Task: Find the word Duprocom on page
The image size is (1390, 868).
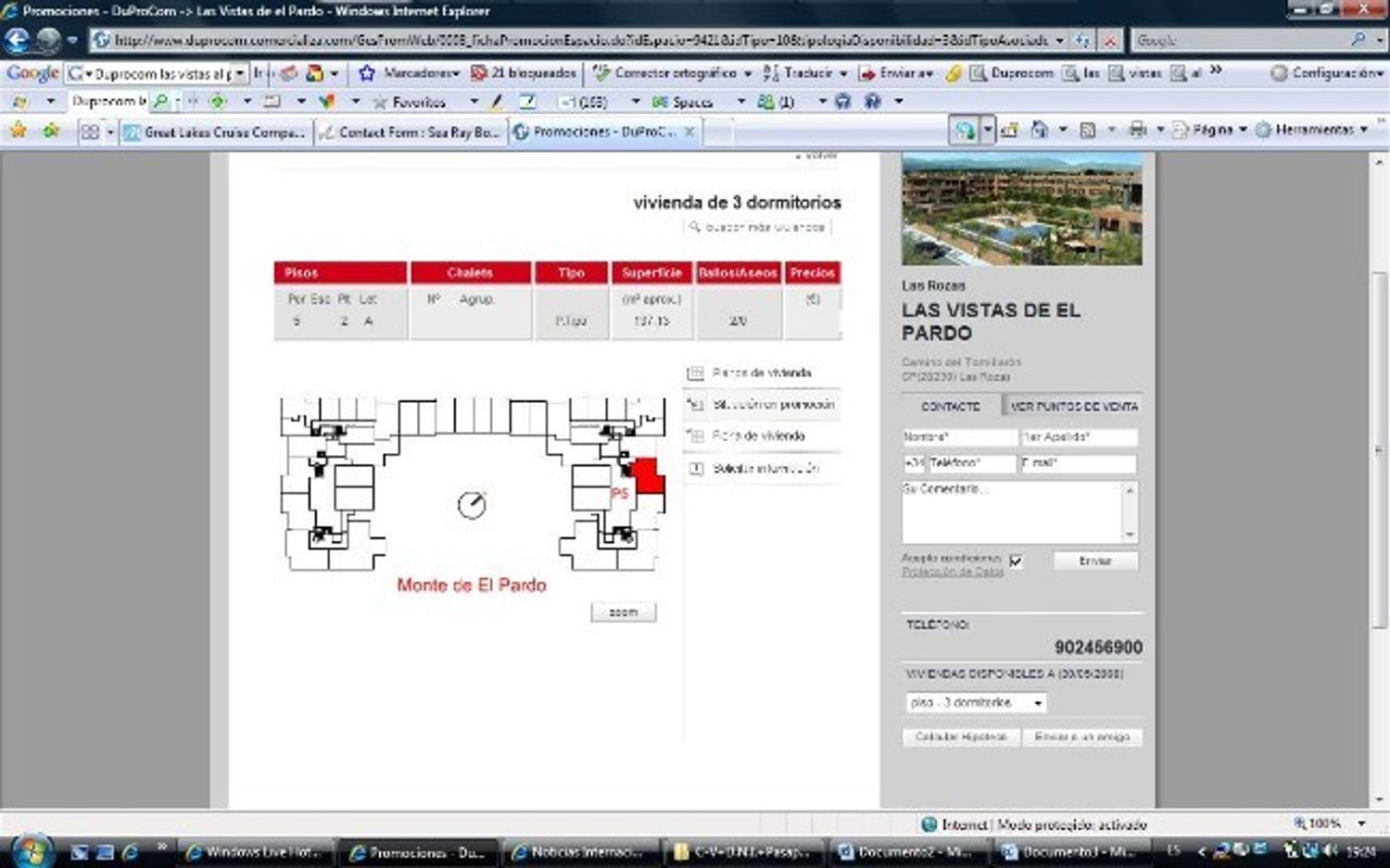Action: [x=1011, y=72]
